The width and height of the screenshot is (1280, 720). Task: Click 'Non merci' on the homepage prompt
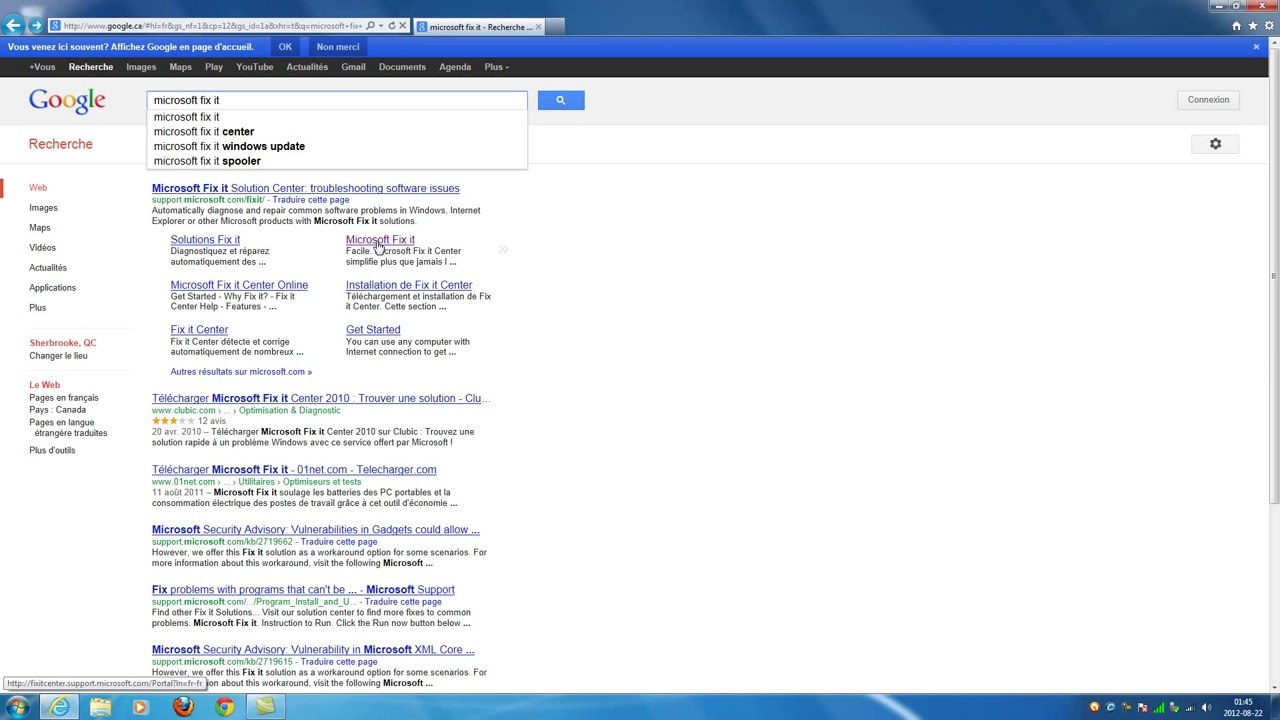pyautogui.click(x=338, y=47)
